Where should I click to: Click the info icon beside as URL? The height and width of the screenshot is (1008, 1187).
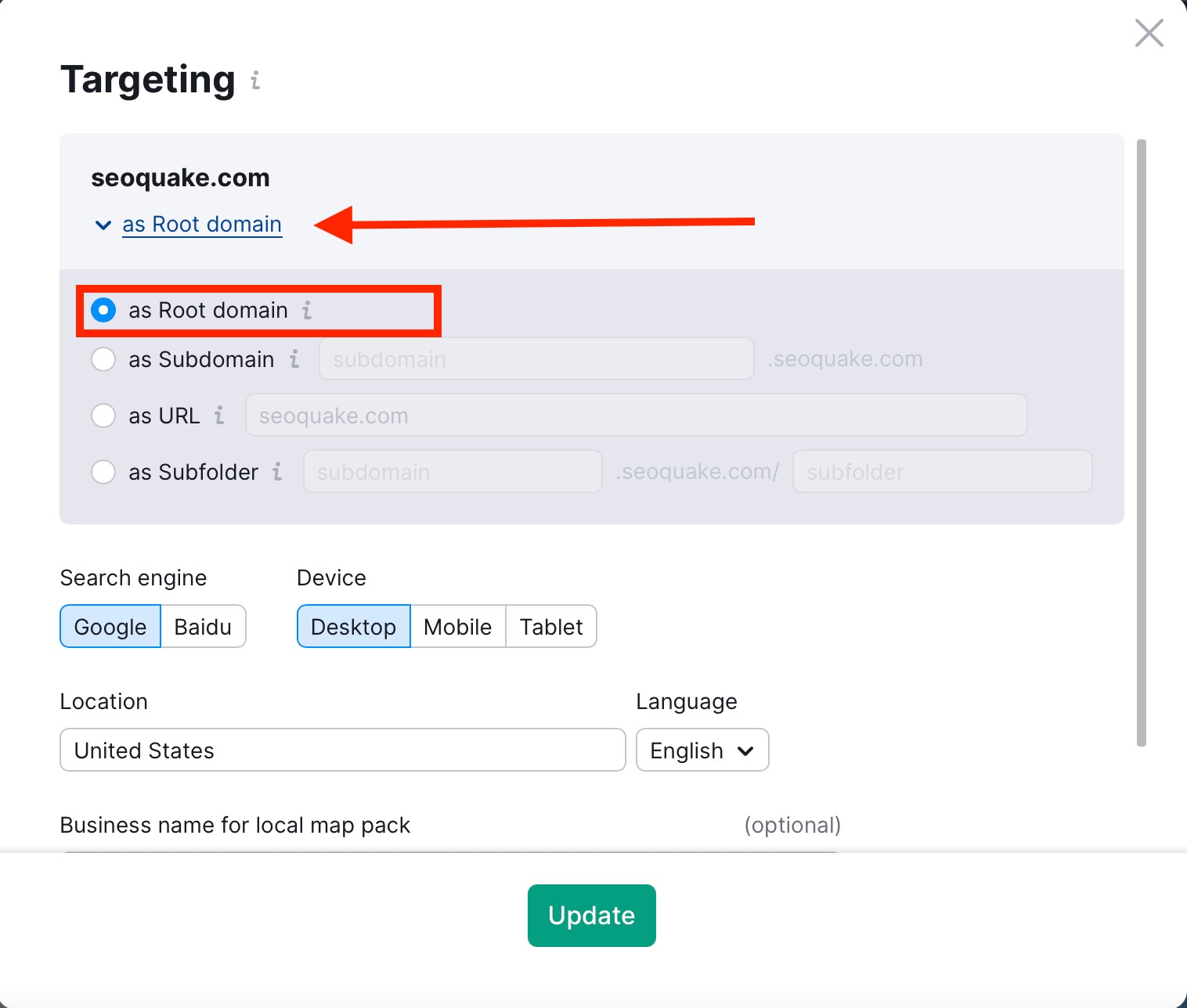coord(219,416)
